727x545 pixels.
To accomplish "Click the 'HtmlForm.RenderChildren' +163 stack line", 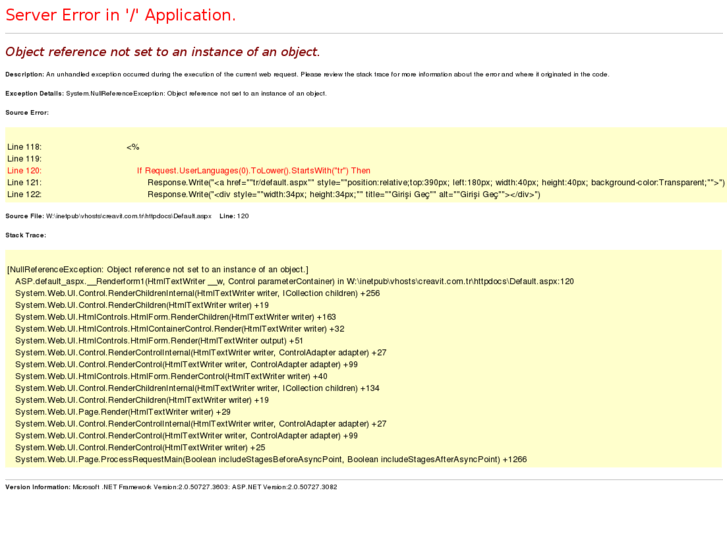I will point(175,317).
